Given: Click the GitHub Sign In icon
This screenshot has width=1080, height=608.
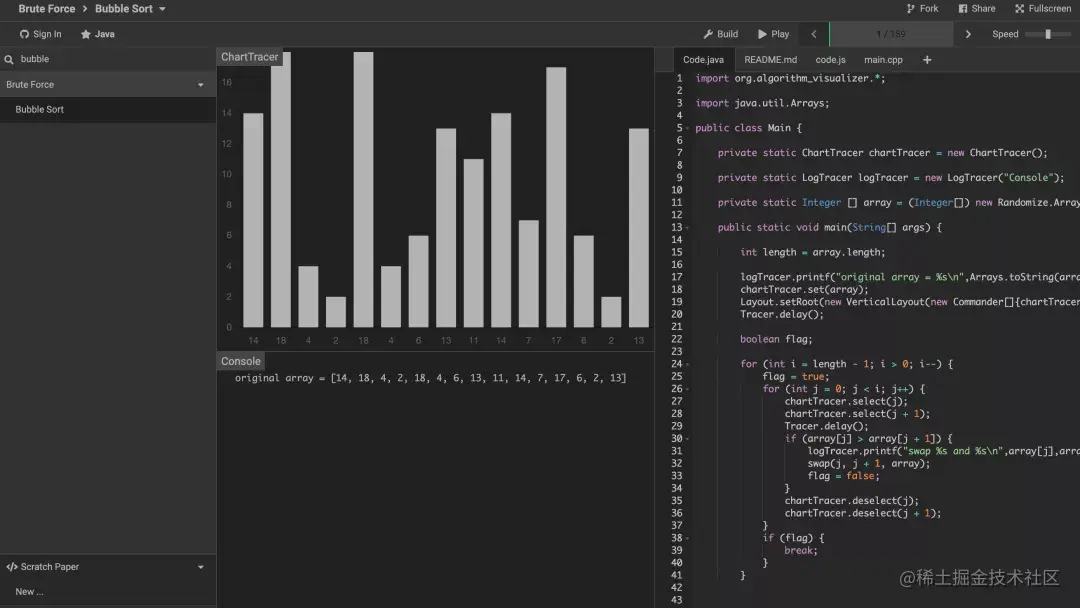Looking at the screenshot, I should pyautogui.click(x=24, y=34).
